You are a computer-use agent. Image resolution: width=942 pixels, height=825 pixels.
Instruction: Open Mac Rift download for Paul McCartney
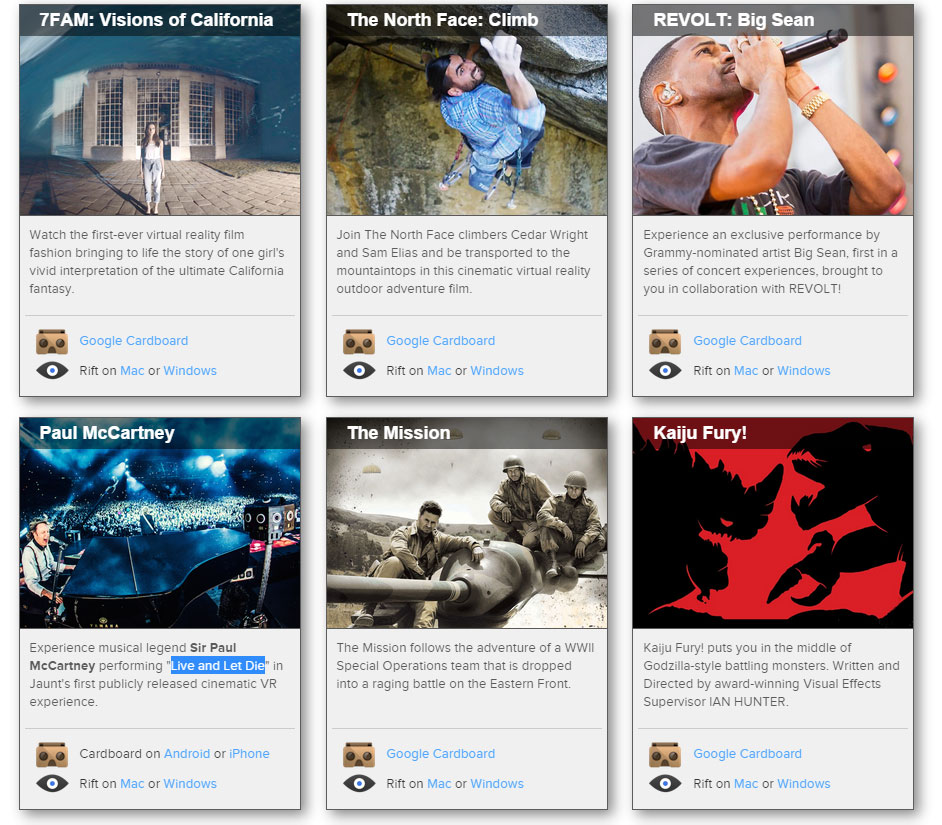pyautogui.click(x=132, y=784)
